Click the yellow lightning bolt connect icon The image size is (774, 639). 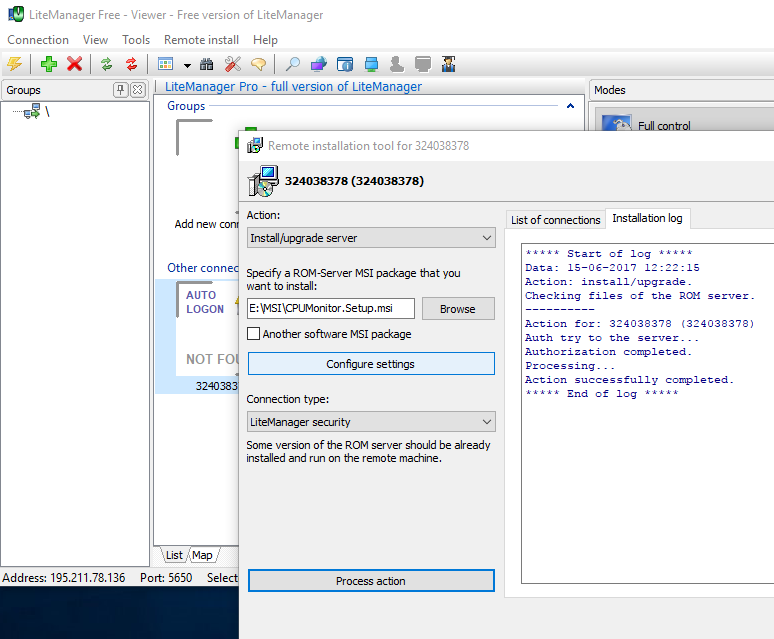tap(15, 64)
